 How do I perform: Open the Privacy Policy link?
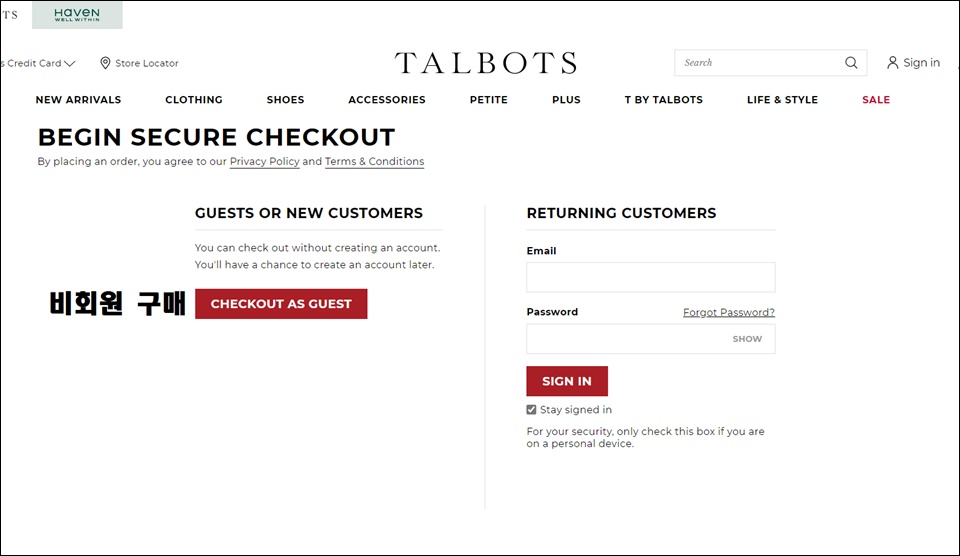tap(264, 162)
